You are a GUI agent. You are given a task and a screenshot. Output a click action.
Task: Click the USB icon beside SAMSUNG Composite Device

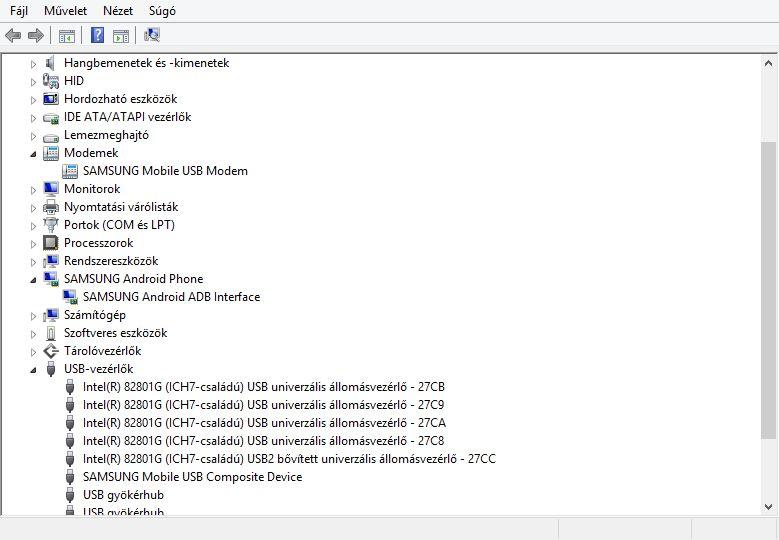click(70, 477)
